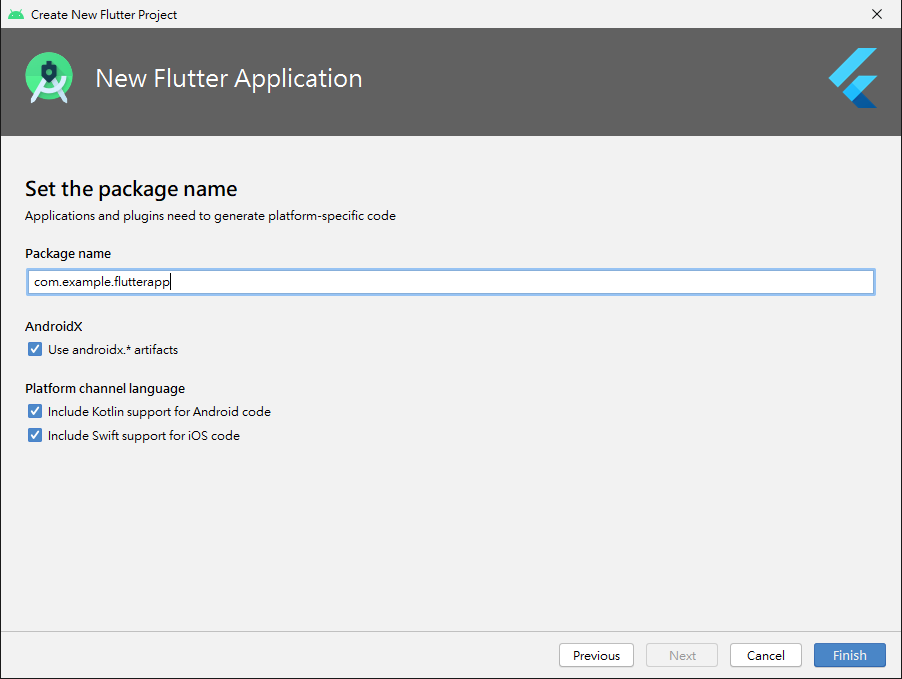Disable the Include Swift support checkbox

[x=35, y=436]
